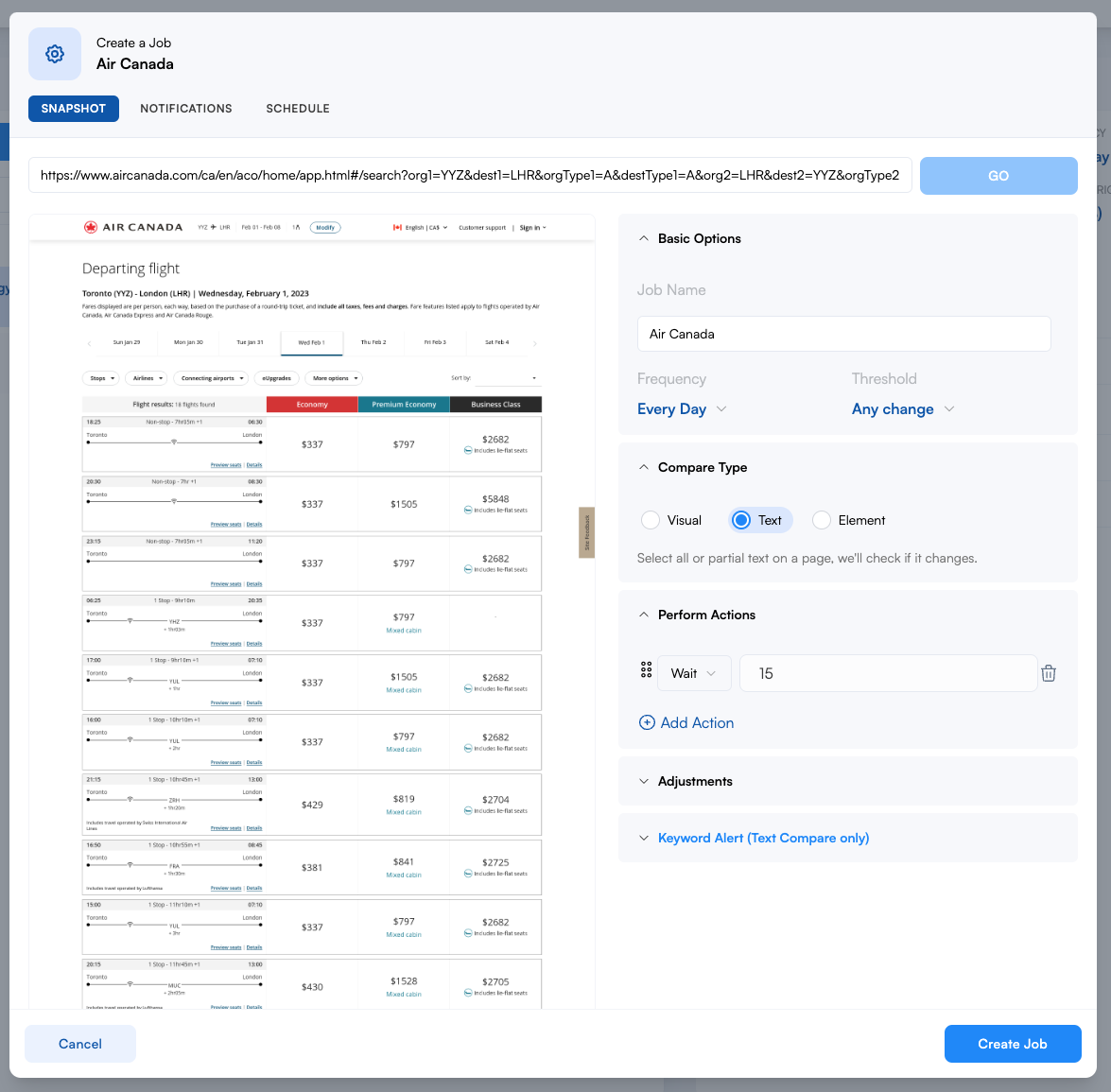Select the Thu Feb 2 date tab
Image resolution: width=1111 pixels, height=1092 pixels.
[x=373, y=342]
